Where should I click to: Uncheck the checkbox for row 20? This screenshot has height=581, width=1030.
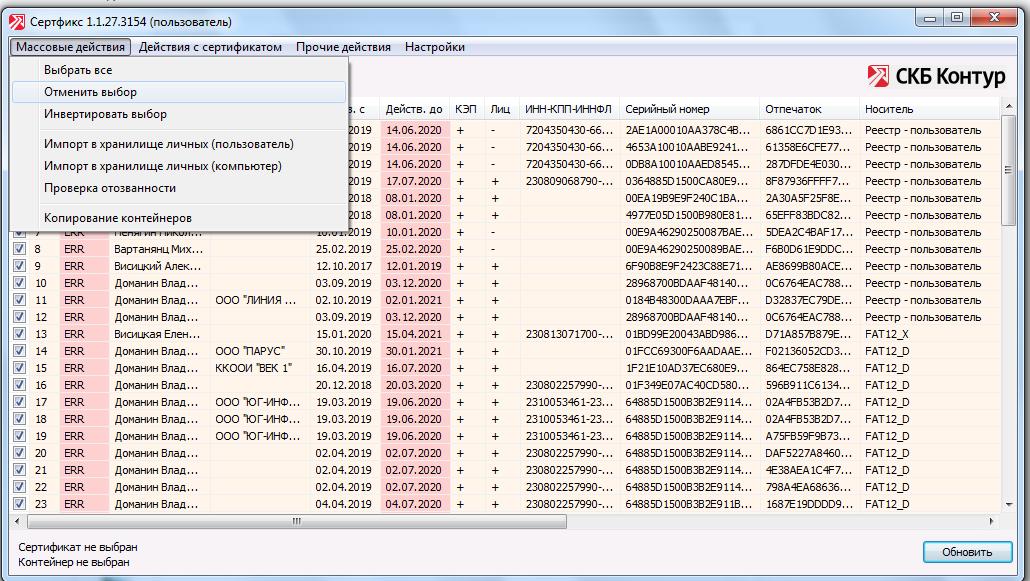tap(20, 453)
